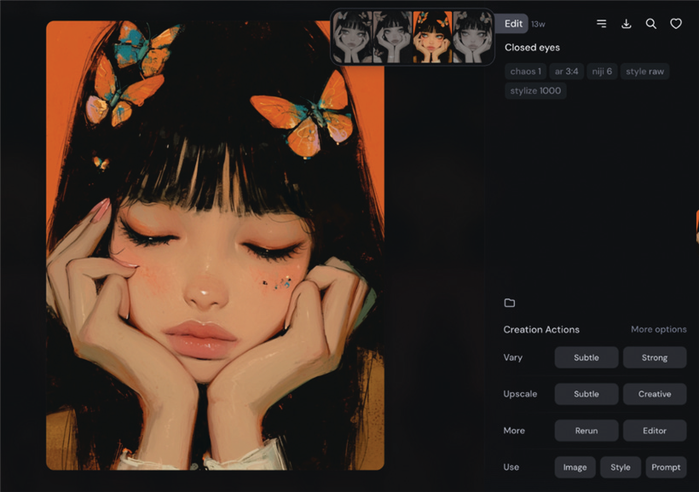The height and width of the screenshot is (492, 699).
Task: Click the 'stylize 1000' parameter tag
Action: tap(535, 91)
